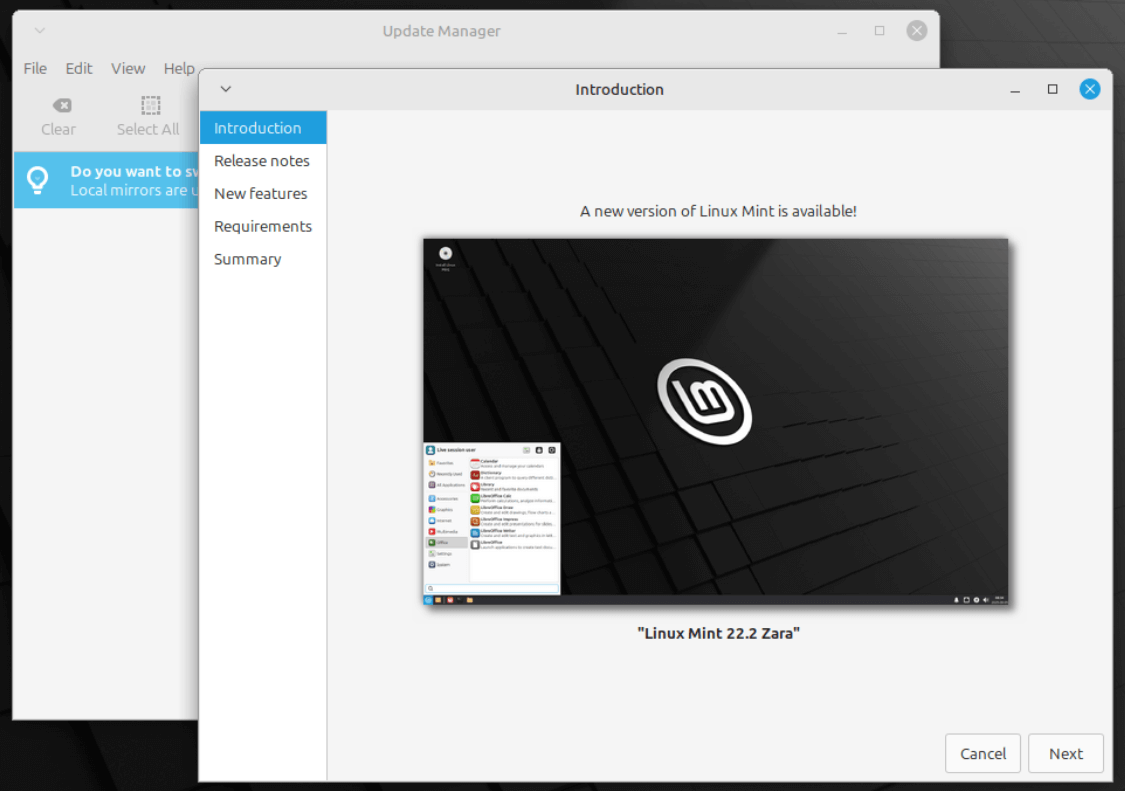Open Introduction window menu chevron
1125x791 pixels.
[226, 89]
